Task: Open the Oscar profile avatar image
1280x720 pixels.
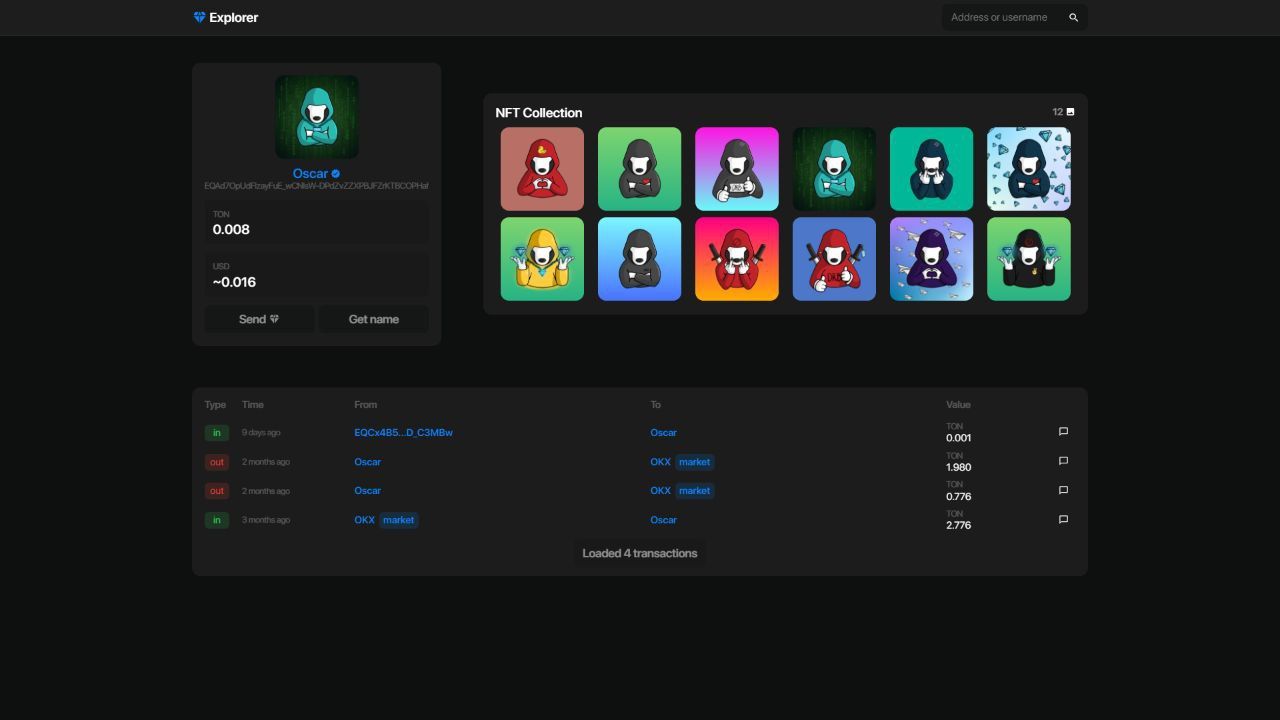Action: [317, 117]
